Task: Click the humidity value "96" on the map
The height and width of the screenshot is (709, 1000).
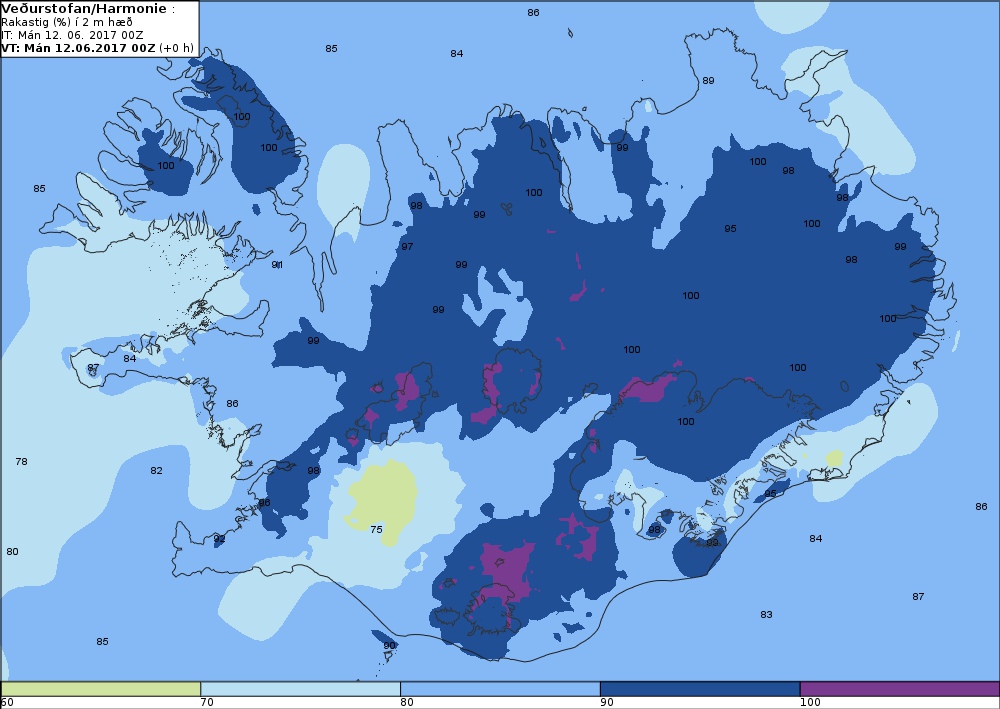Action: pyautogui.click(x=264, y=502)
